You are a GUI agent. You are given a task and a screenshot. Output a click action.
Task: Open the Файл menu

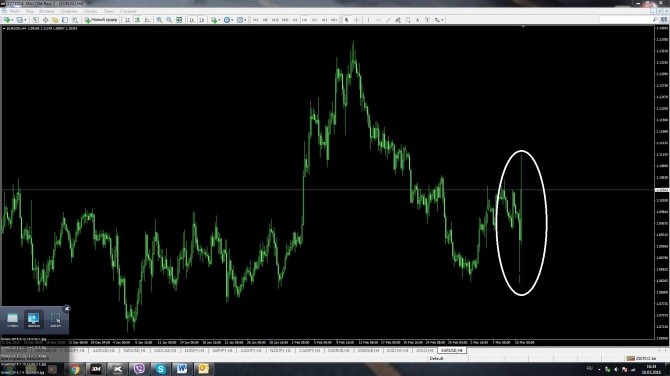[15, 11]
